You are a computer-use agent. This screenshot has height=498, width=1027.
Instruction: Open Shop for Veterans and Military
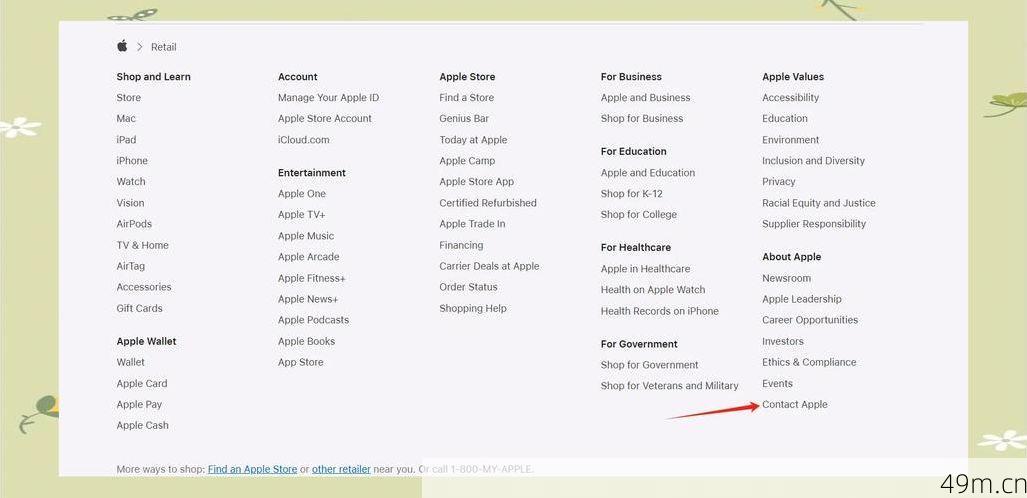669,386
